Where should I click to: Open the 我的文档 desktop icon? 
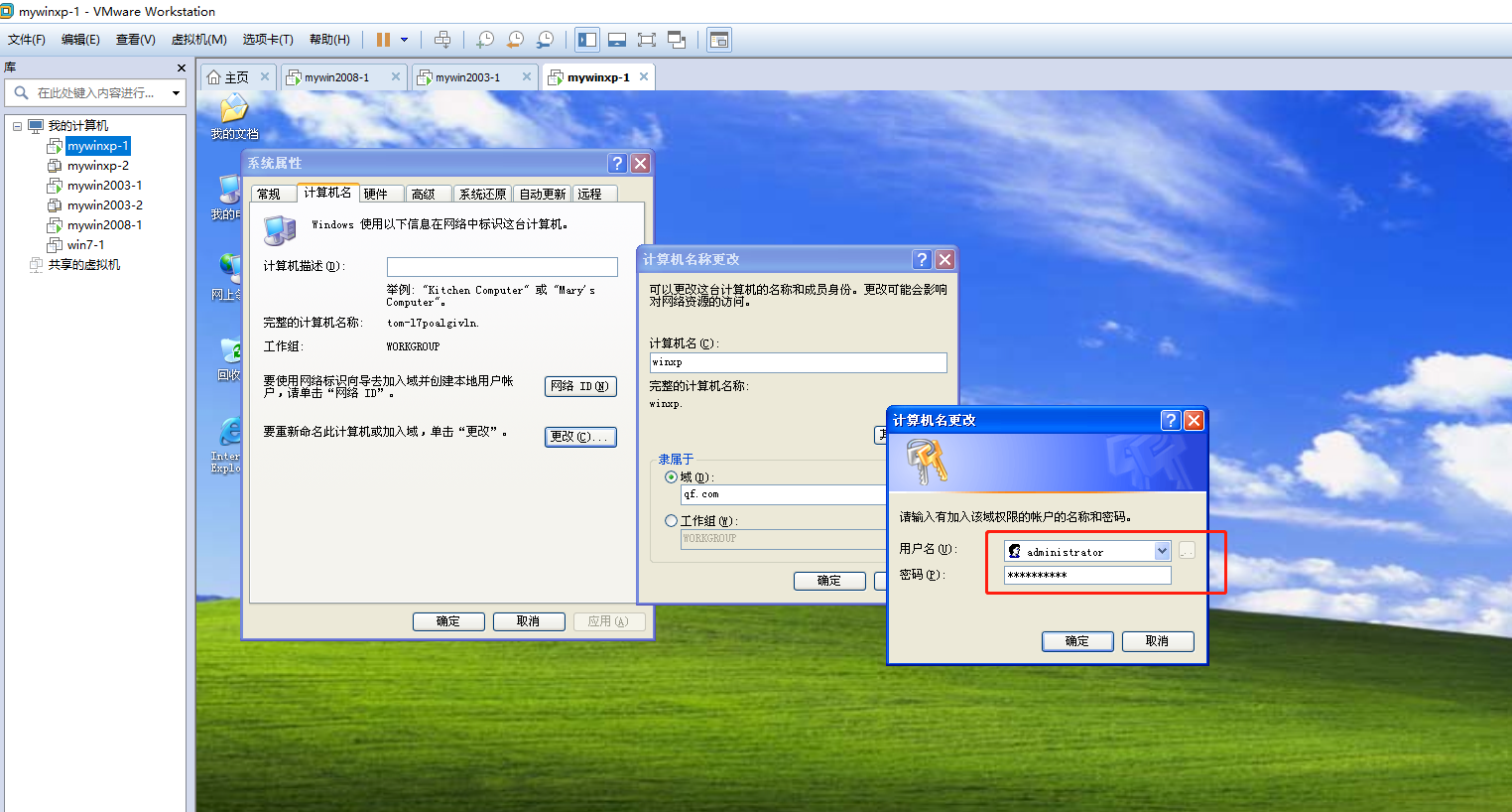234,117
